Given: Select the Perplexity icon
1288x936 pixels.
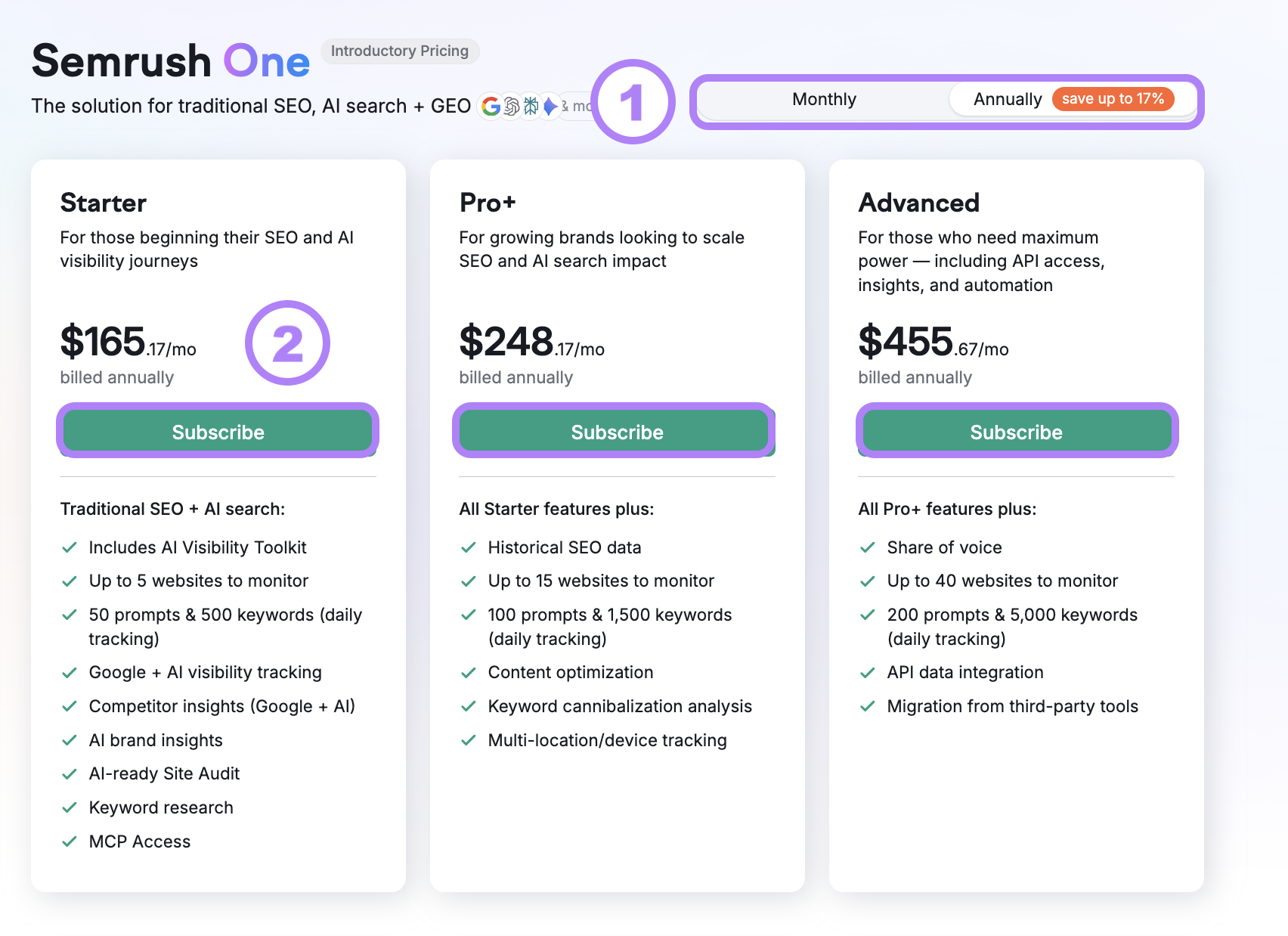Looking at the screenshot, I should 531,107.
